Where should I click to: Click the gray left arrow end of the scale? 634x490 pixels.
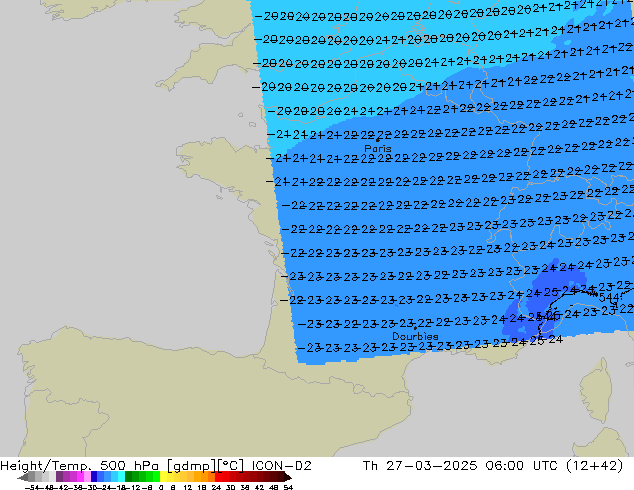pyautogui.click(x=22, y=477)
